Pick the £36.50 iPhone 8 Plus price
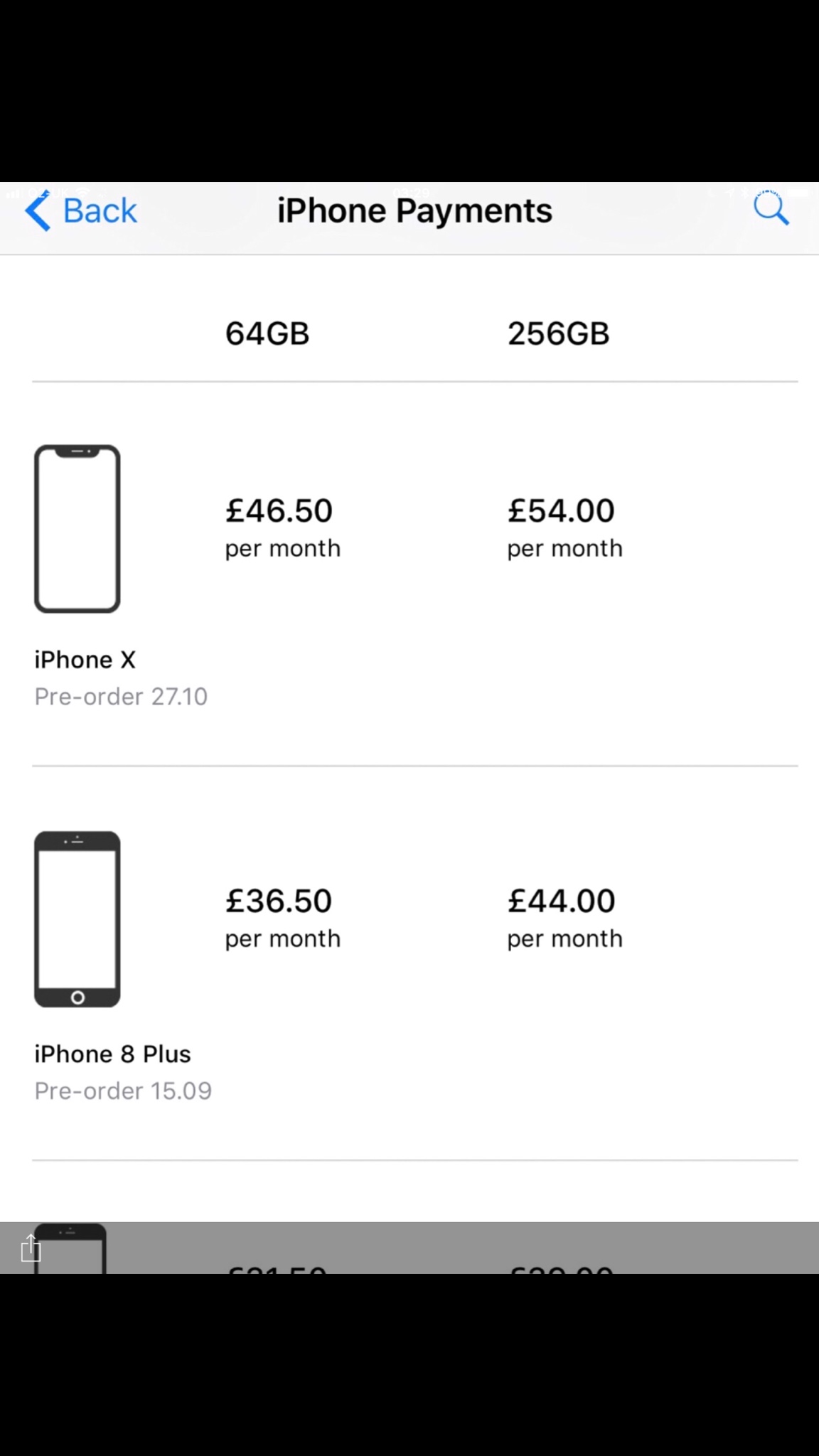This screenshot has height=1456, width=819. 279,901
